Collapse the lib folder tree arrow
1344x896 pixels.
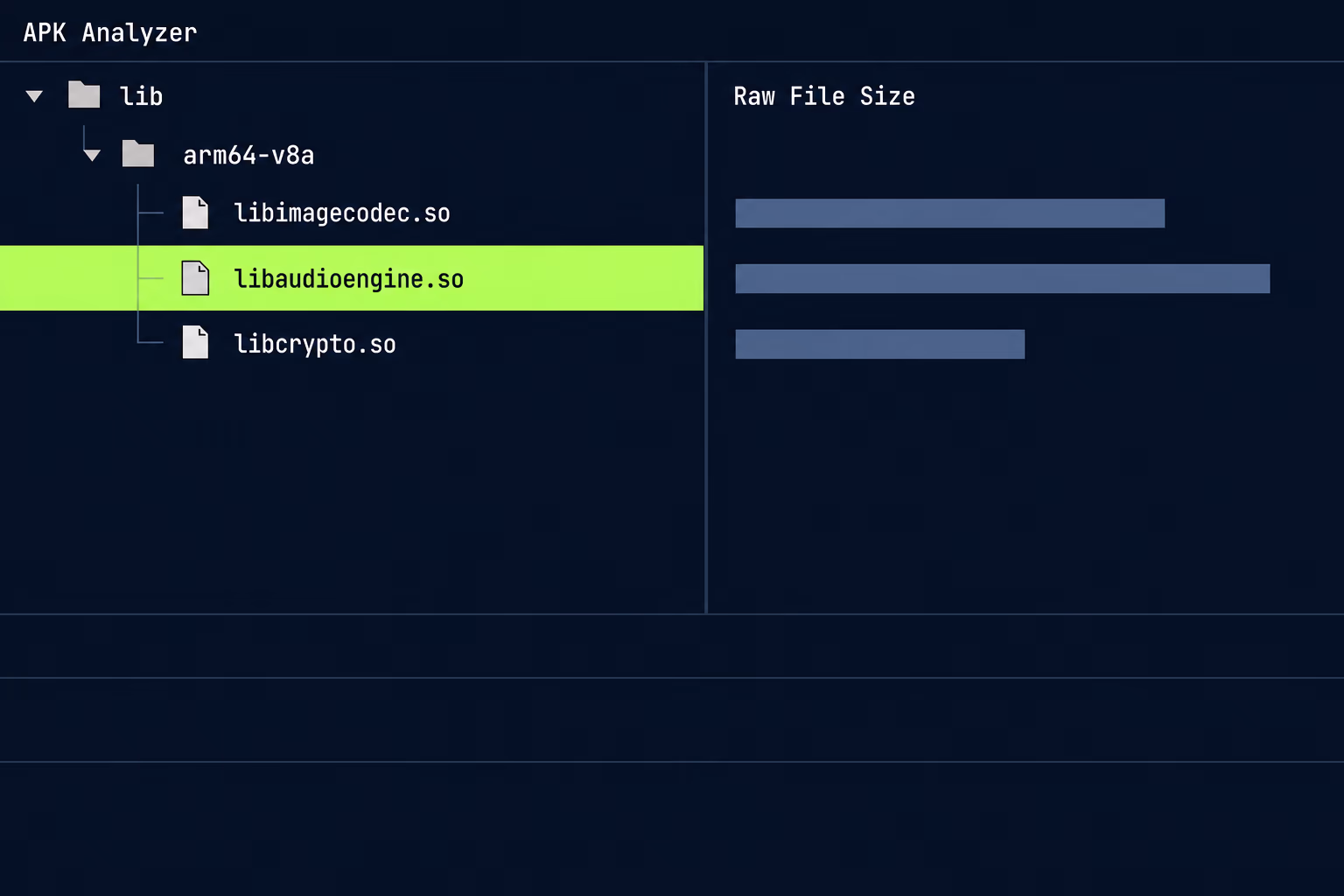tap(34, 96)
